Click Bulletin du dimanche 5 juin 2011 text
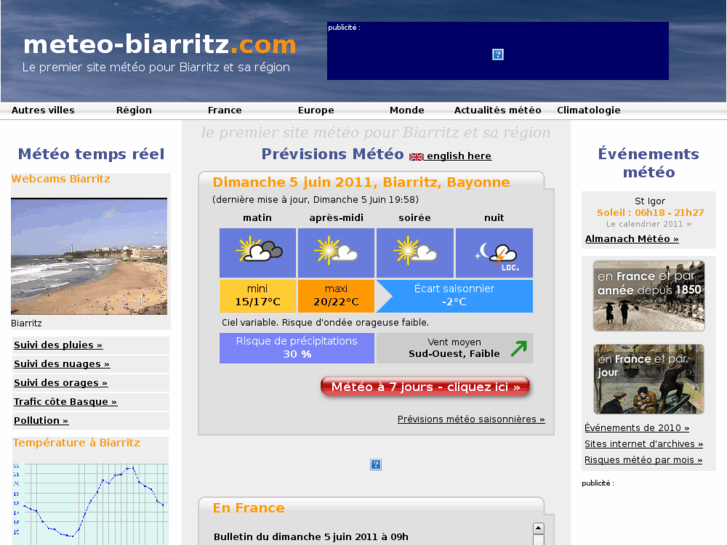 311,537
